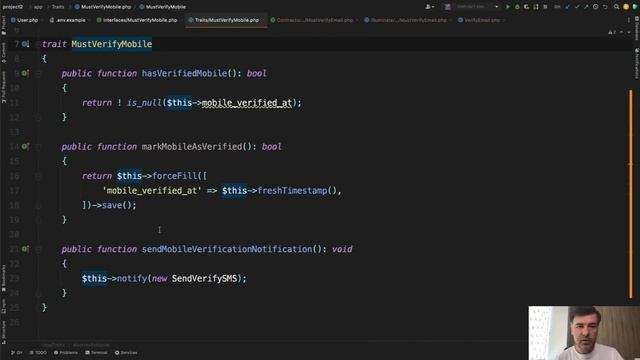Viewport: 640px width, 360px height.
Task: Open the Search Everywhere magnifier
Action: coord(616,7)
